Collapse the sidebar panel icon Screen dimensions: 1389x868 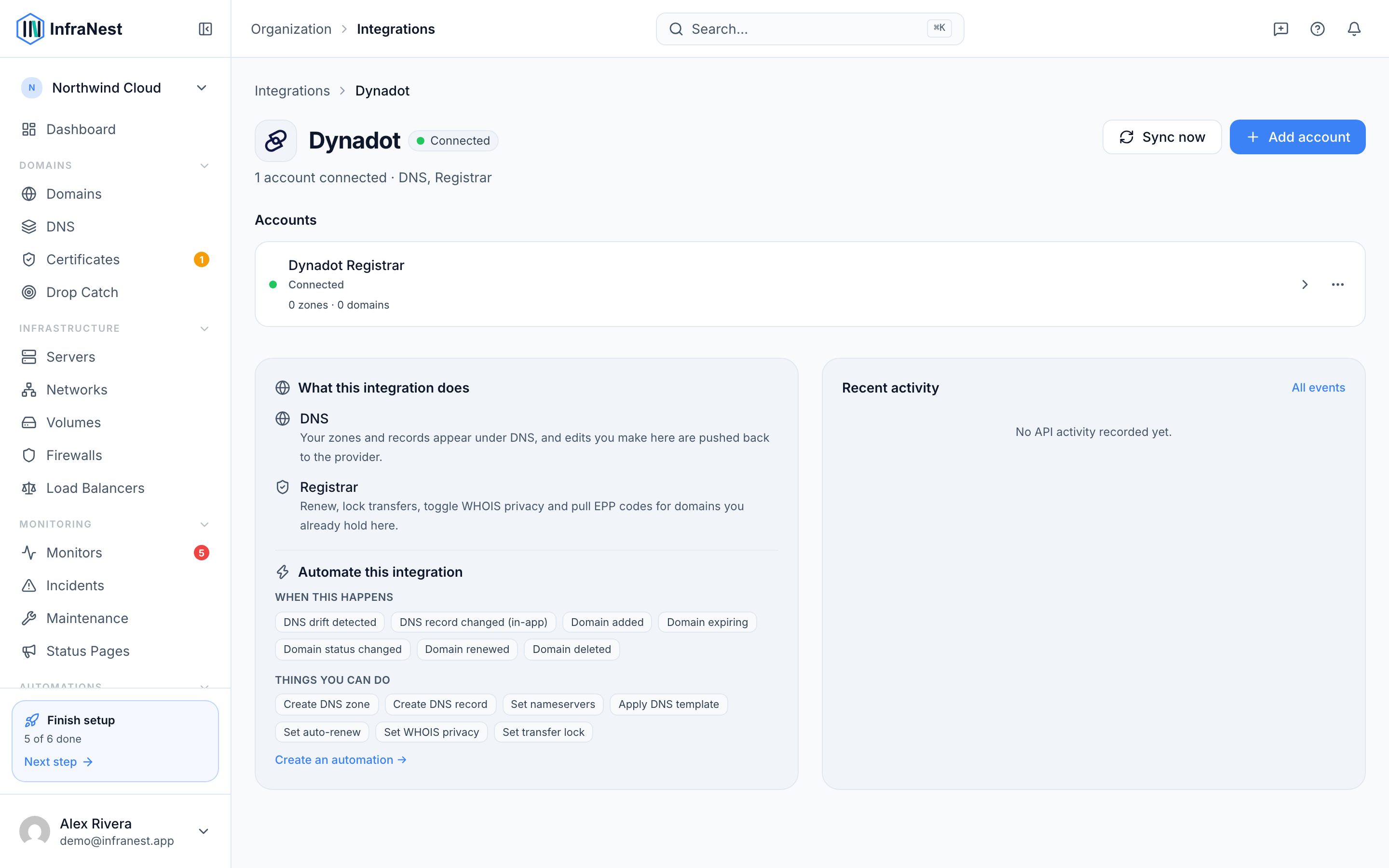[x=205, y=29]
